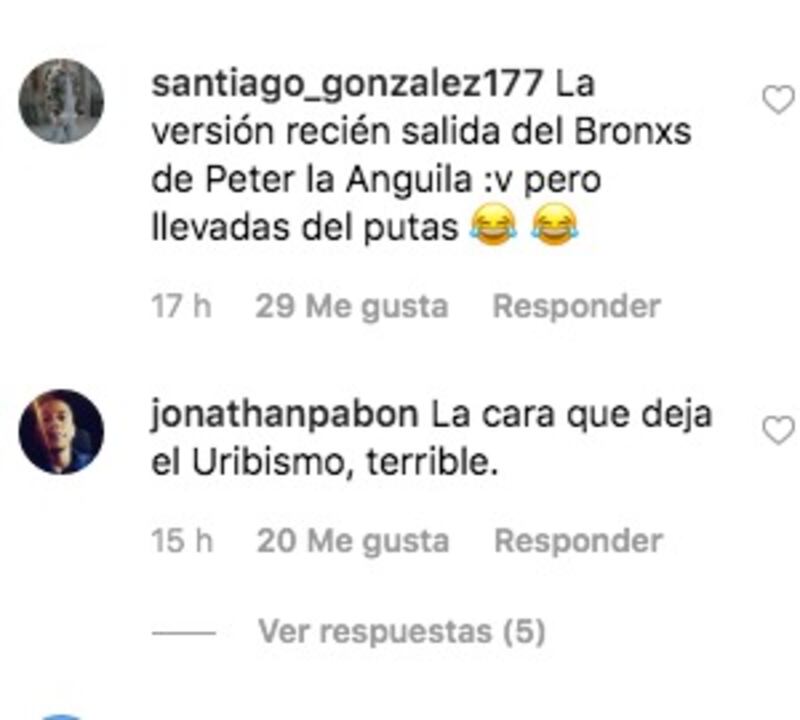Like santiago_gonzalez177's comment with the heart
This screenshot has height=720, width=800.
coord(778,100)
